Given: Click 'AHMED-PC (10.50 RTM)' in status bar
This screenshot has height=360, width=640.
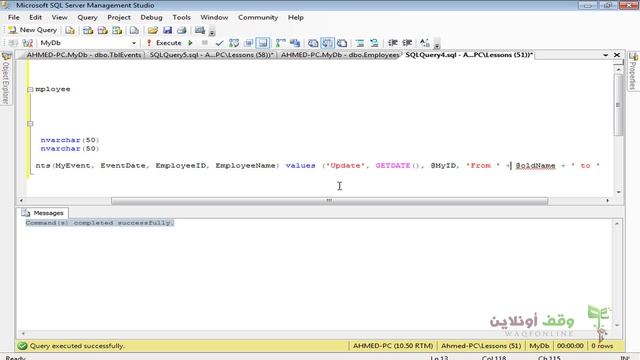Looking at the screenshot, I should (x=393, y=346).
